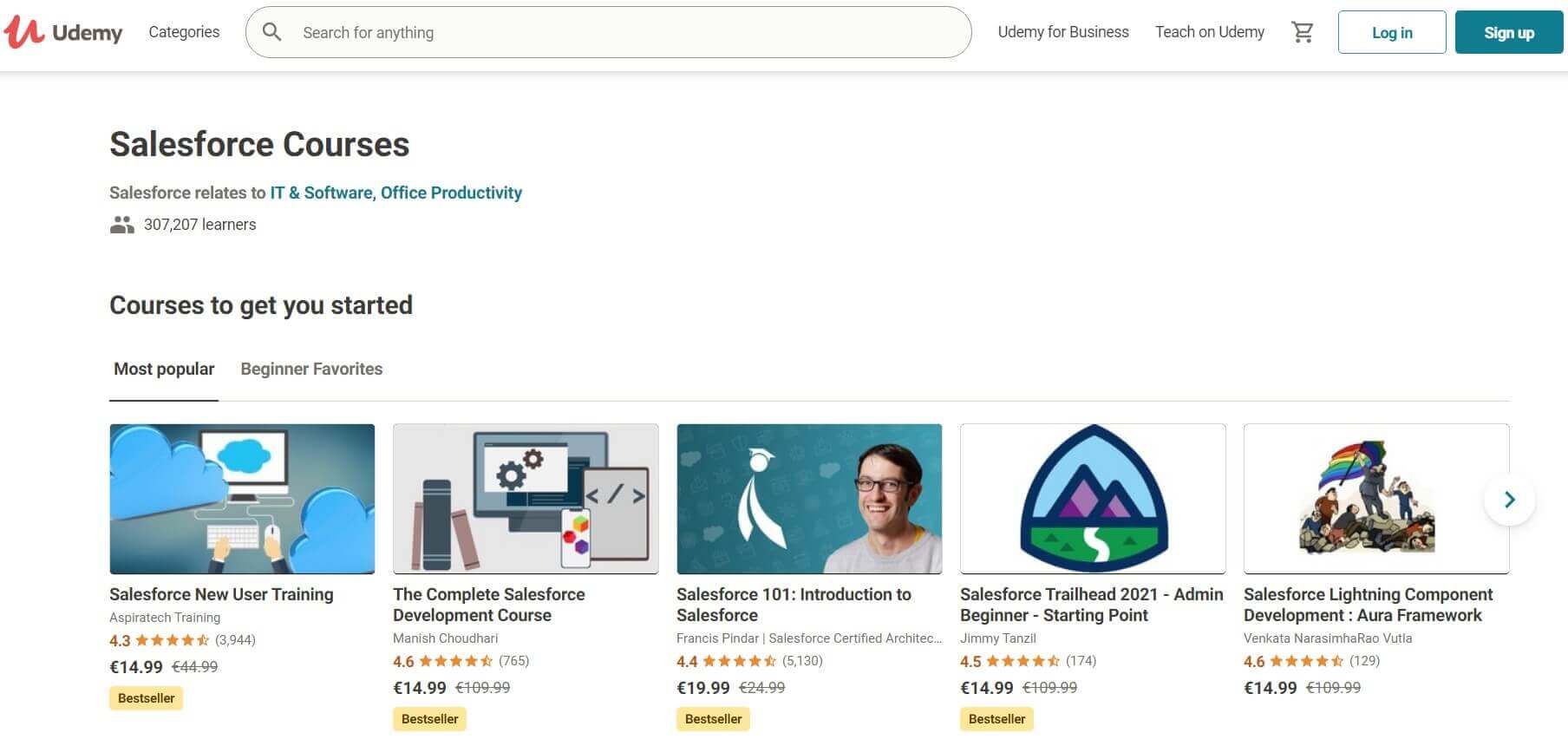
Task: Follow the IT & Software link
Action: [x=321, y=193]
